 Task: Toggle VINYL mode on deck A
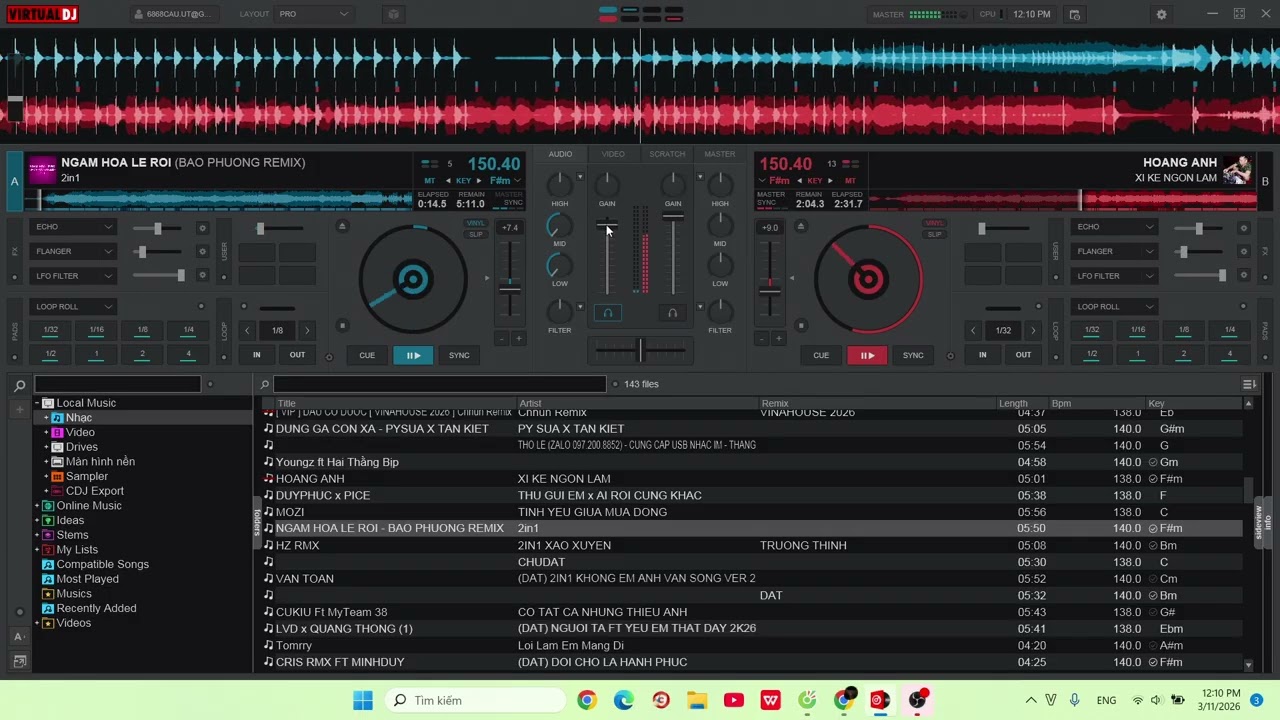point(476,223)
